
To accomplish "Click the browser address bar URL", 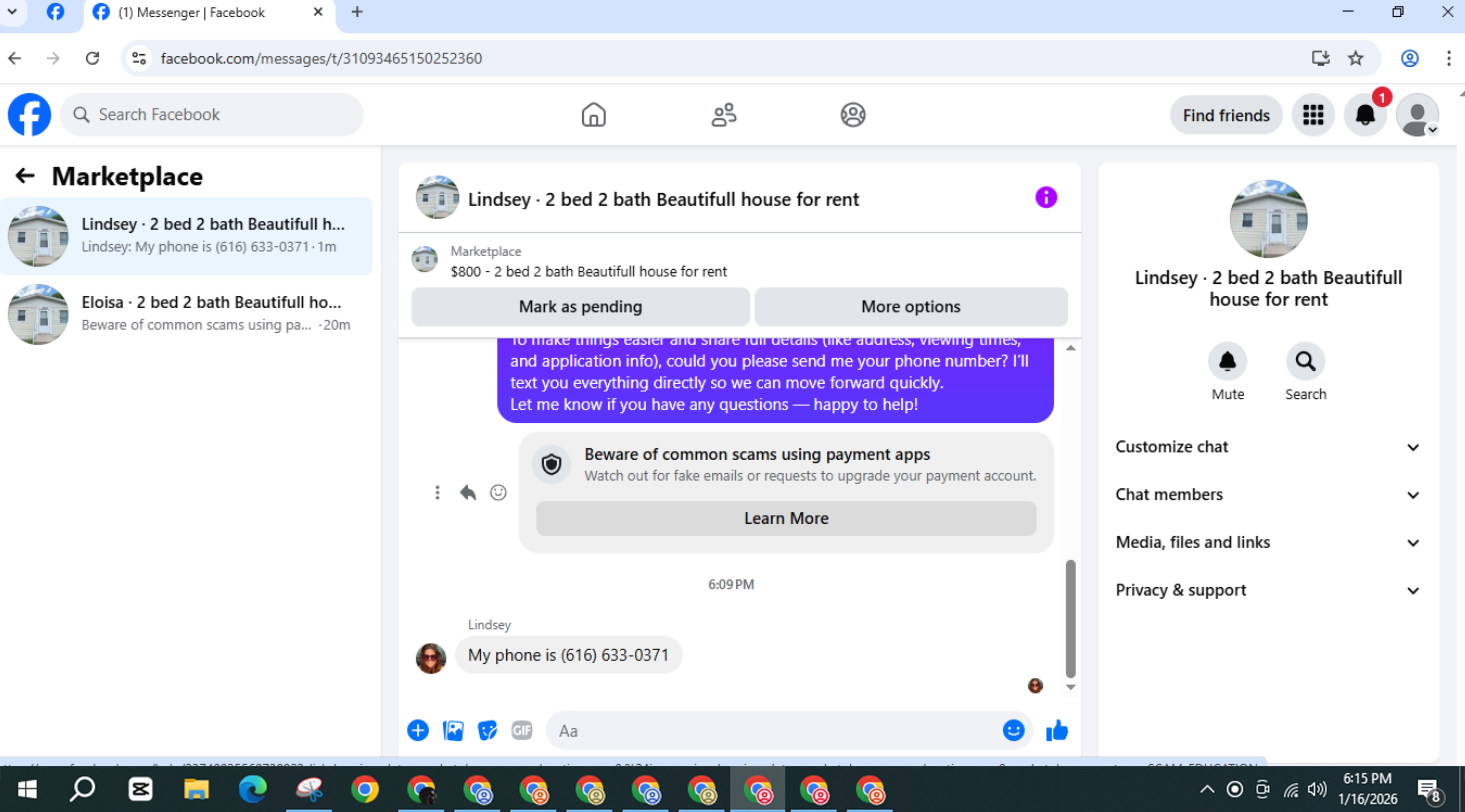I will click(x=322, y=58).
